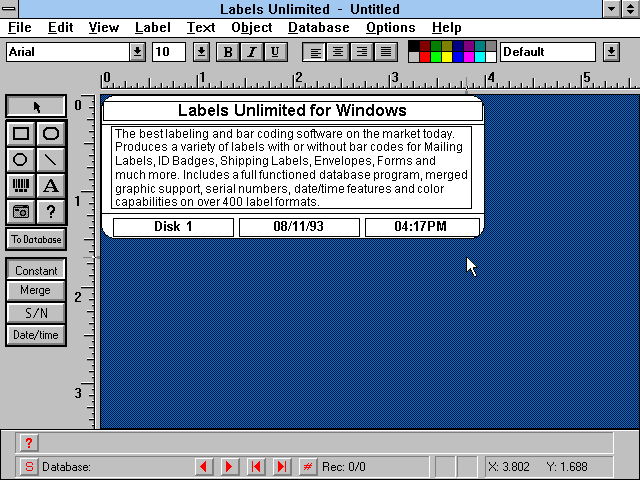Open the Label menu
The width and height of the screenshot is (640, 480).
click(x=153, y=27)
